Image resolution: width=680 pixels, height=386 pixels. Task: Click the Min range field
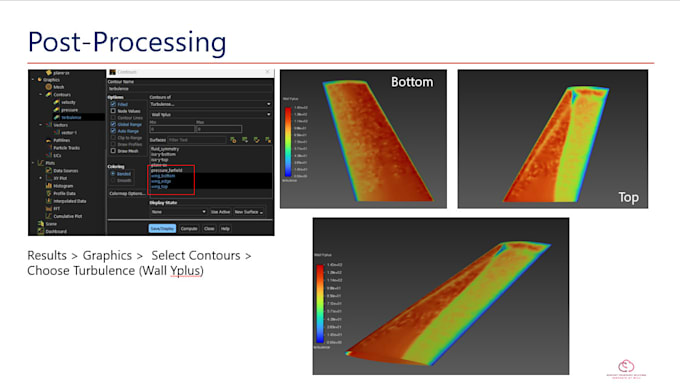(x=172, y=129)
